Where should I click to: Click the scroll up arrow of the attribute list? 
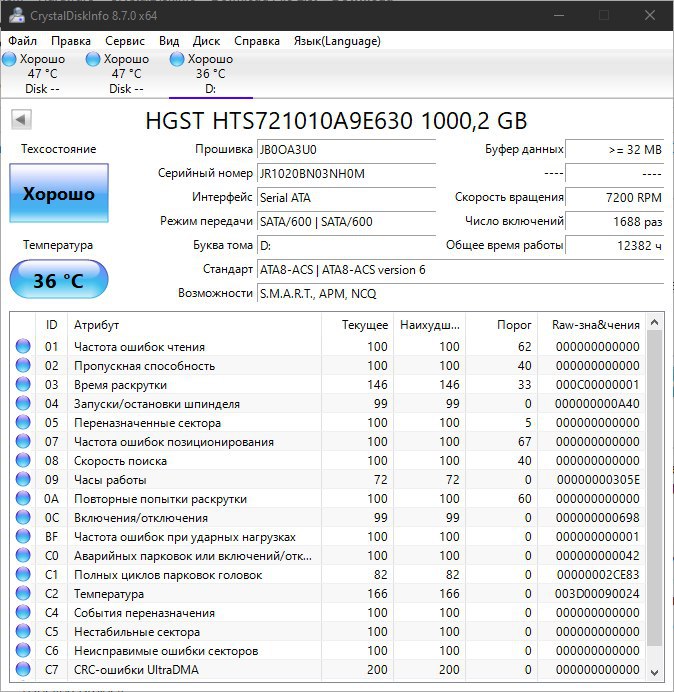tap(655, 323)
